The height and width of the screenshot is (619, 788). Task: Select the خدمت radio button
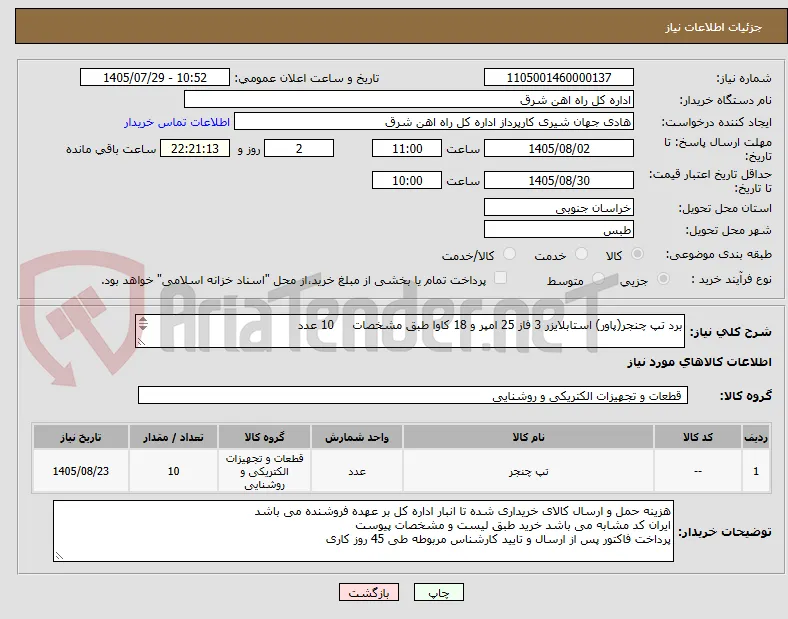(581, 254)
